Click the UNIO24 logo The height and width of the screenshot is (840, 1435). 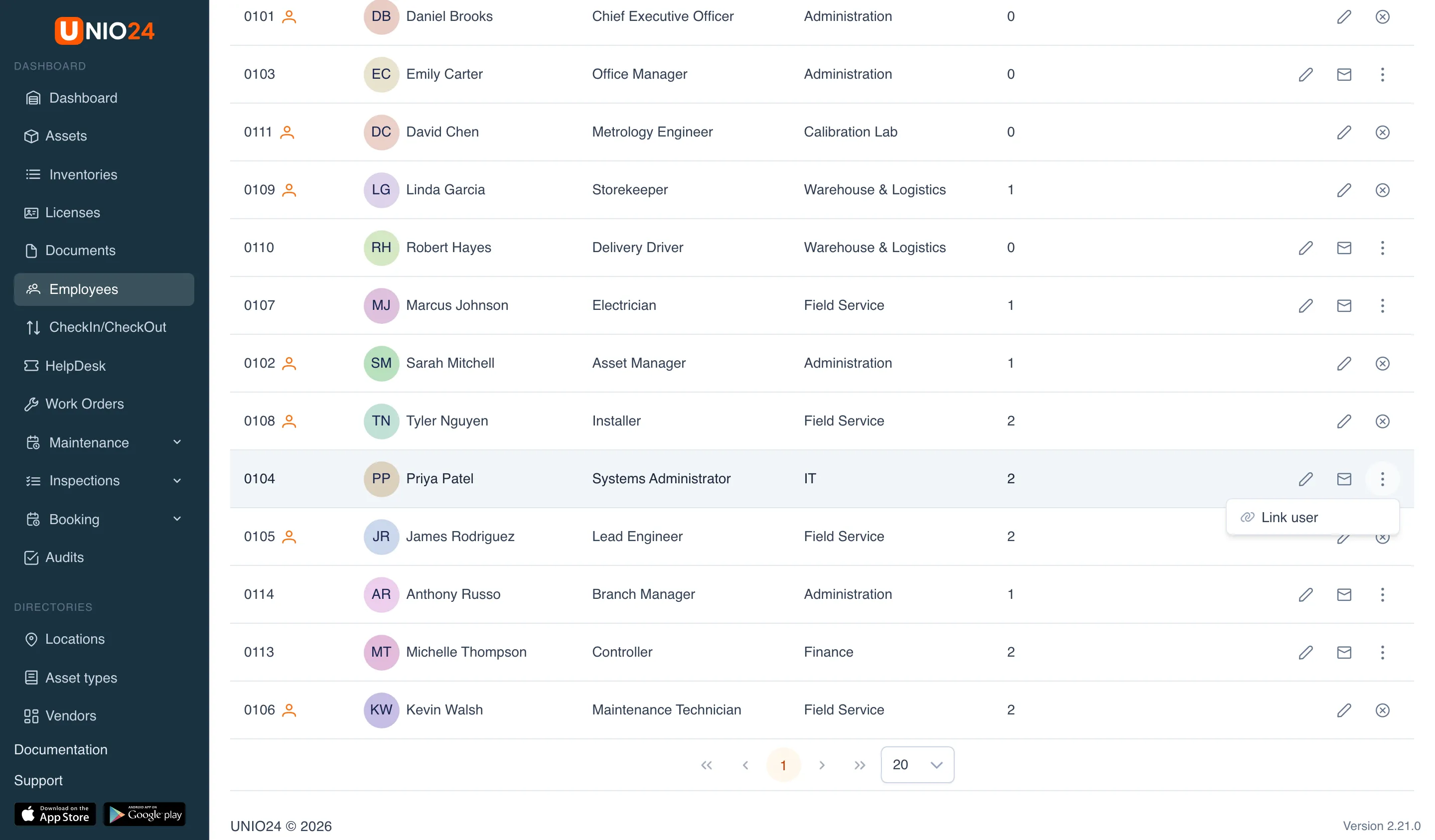104,30
